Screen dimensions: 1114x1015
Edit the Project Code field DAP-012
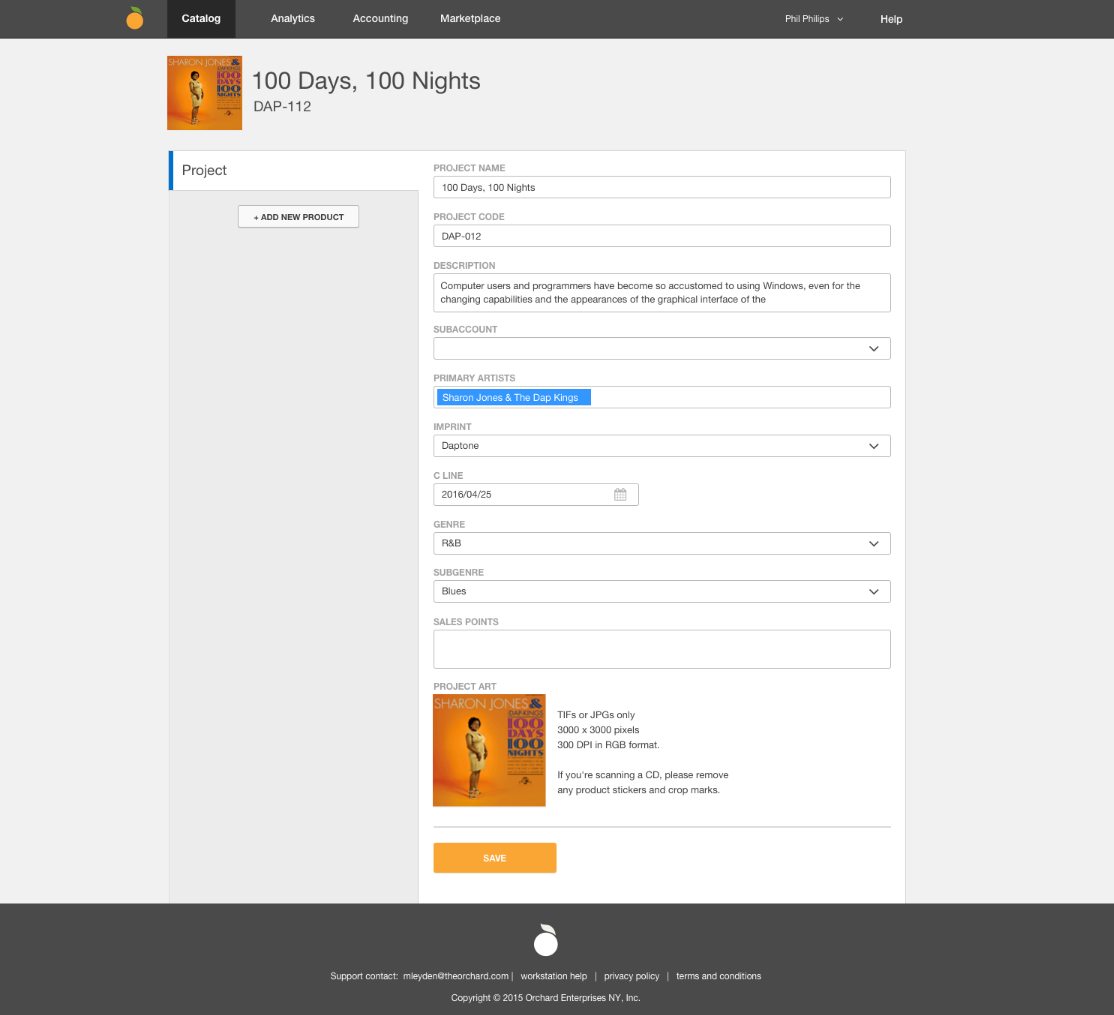tap(661, 236)
